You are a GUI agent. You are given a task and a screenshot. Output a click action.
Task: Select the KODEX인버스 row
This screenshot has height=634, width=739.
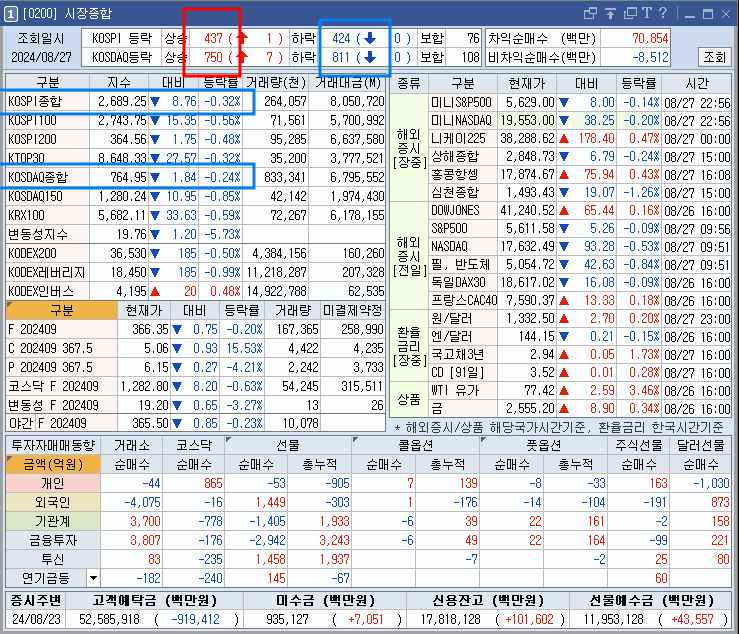pos(196,291)
